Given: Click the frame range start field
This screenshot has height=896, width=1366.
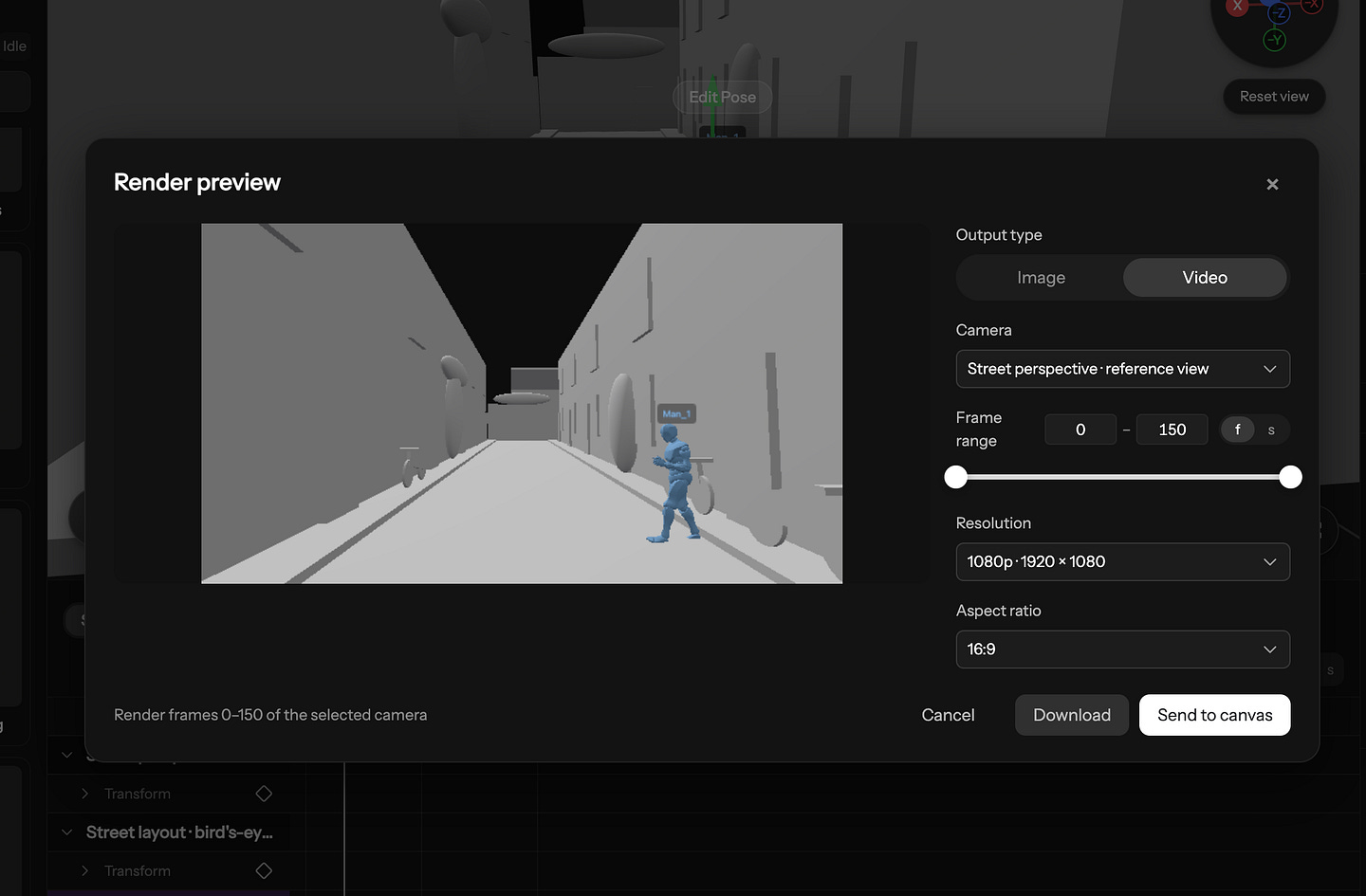Looking at the screenshot, I should pyautogui.click(x=1080, y=430).
